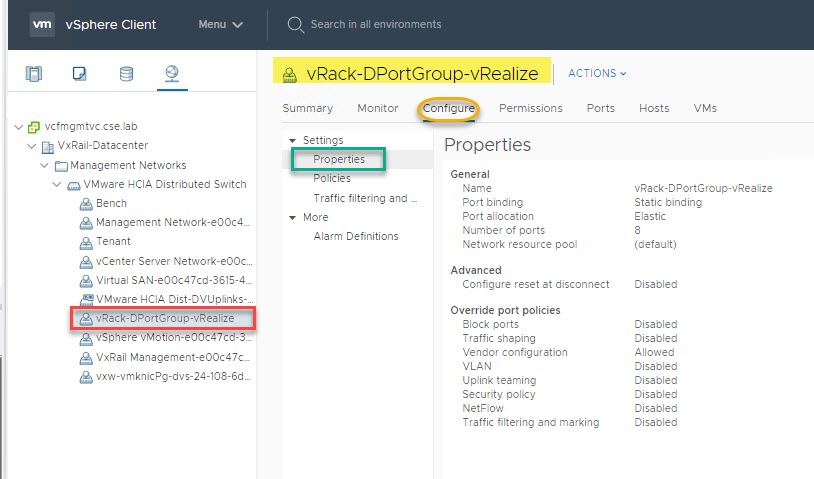Open the Ports tab
Screen dimensions: 814x479
pos(600,108)
